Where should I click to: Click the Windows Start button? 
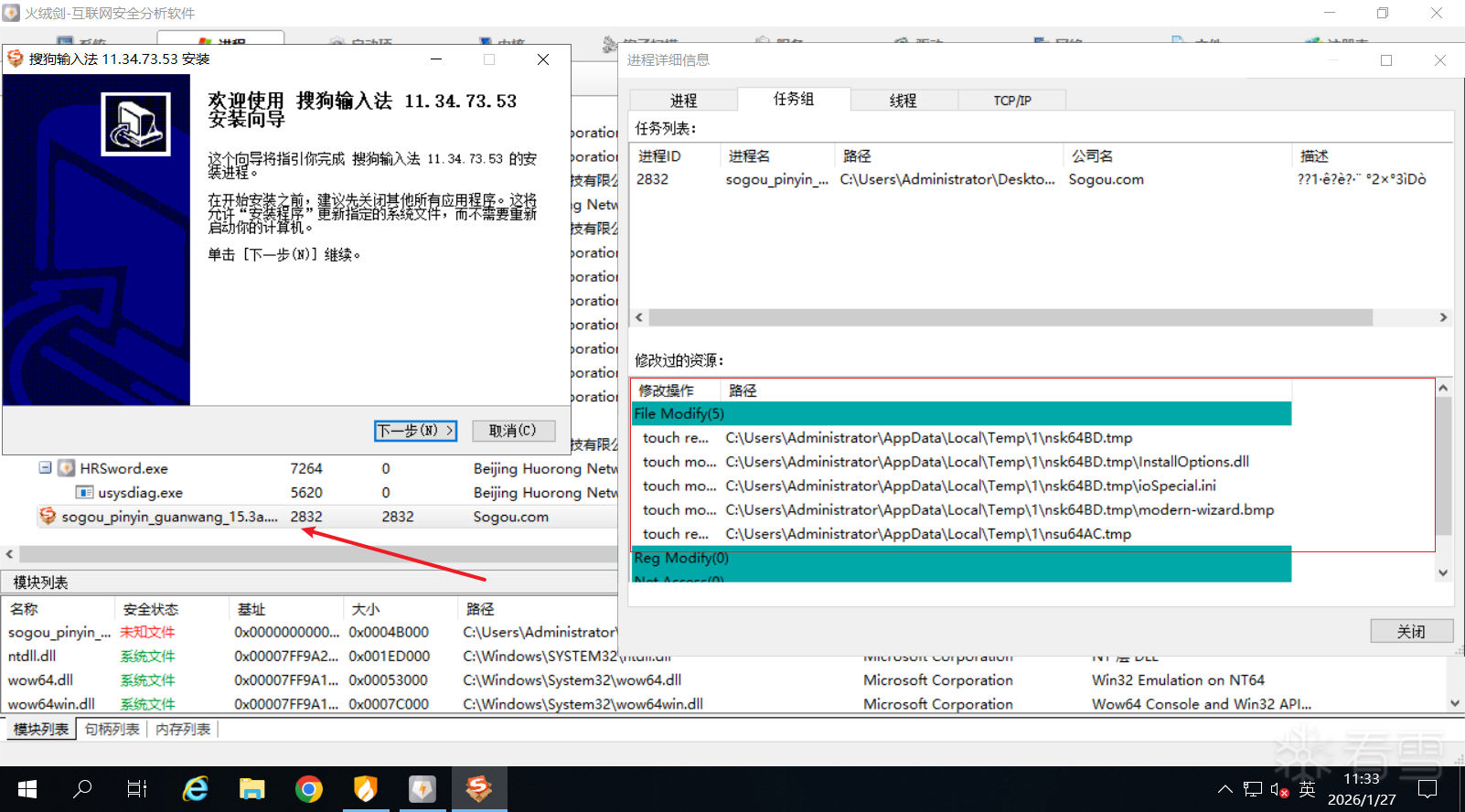tap(27, 788)
